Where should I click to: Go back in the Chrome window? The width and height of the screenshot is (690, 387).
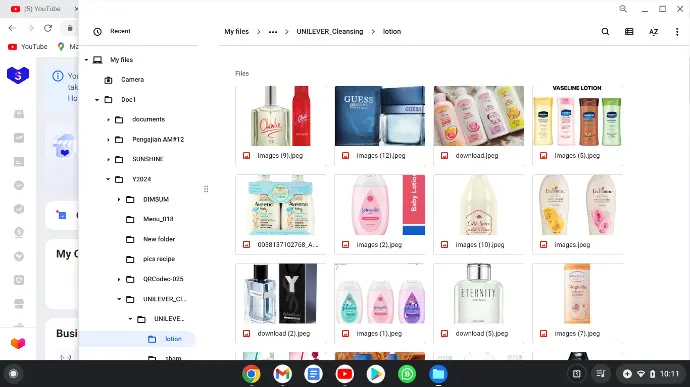(x=12, y=28)
